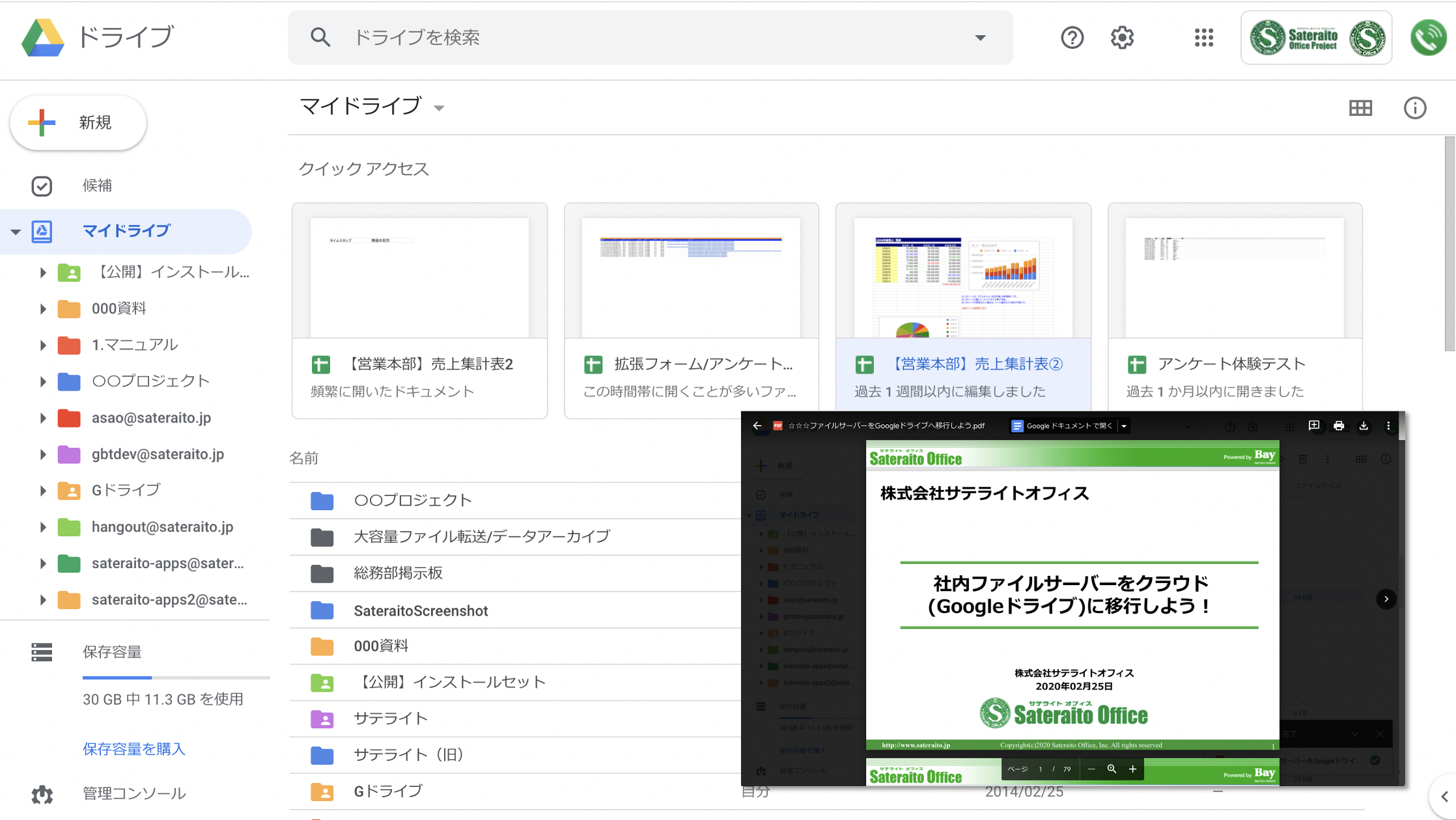The height and width of the screenshot is (820, 1456).
Task: Expand hangout@sateraito.jp folder in sidebar
Action: tap(43, 527)
